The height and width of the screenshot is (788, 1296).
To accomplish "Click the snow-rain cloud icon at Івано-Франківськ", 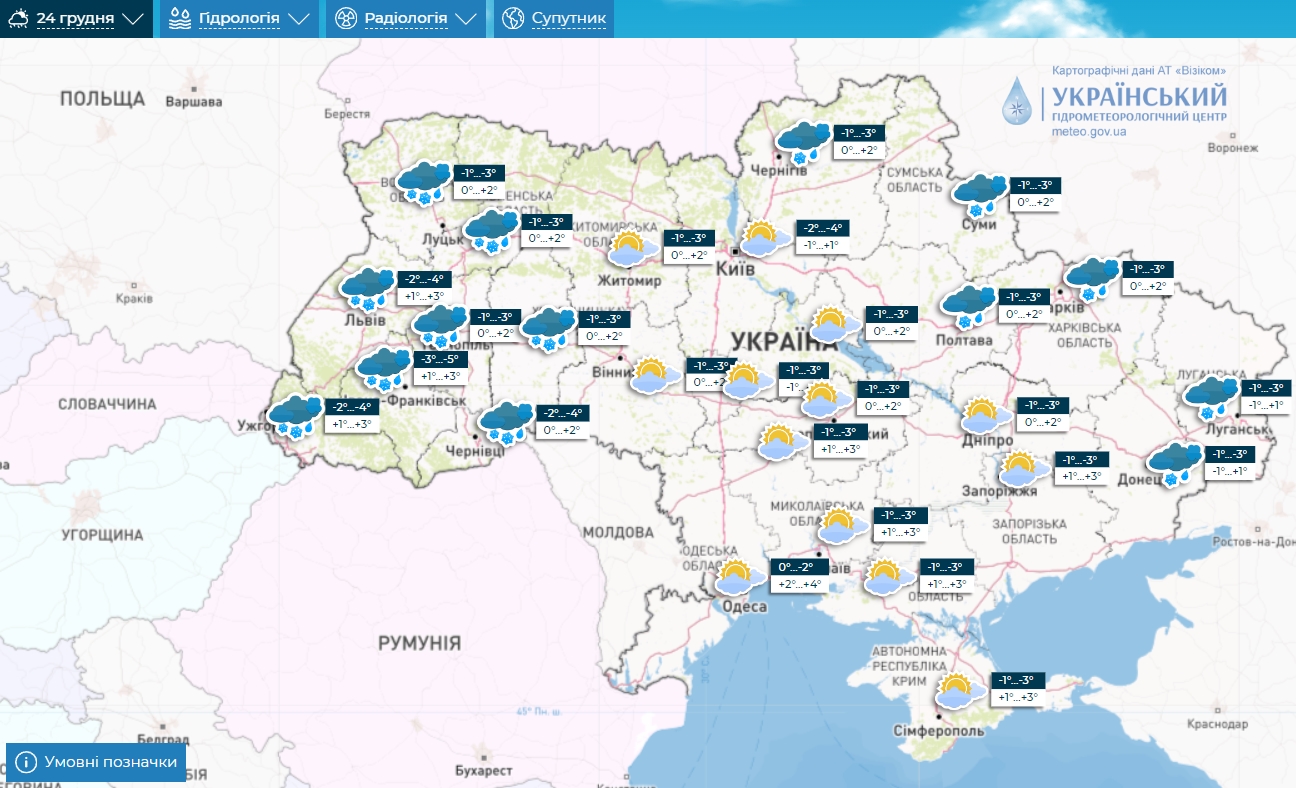I will click(x=384, y=369).
